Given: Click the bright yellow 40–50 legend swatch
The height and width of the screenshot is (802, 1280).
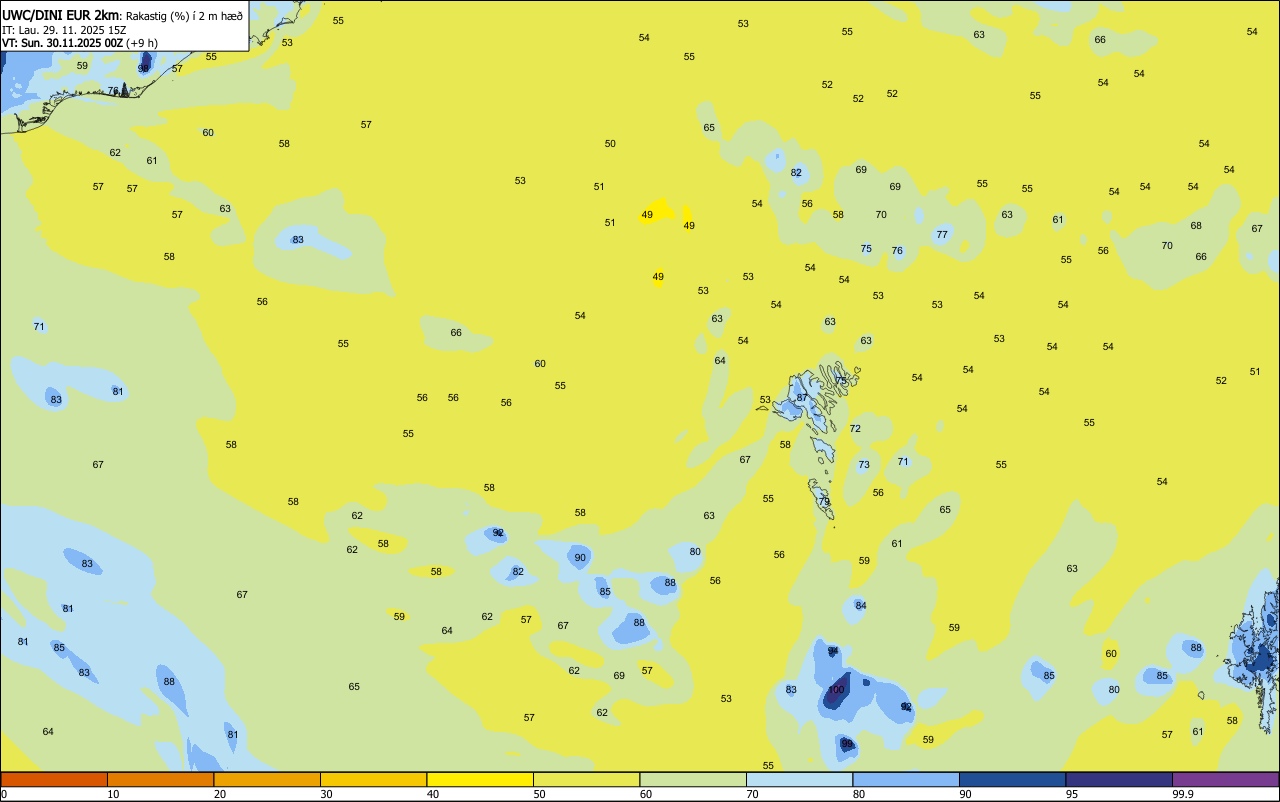Looking at the screenshot, I should click(480, 779).
